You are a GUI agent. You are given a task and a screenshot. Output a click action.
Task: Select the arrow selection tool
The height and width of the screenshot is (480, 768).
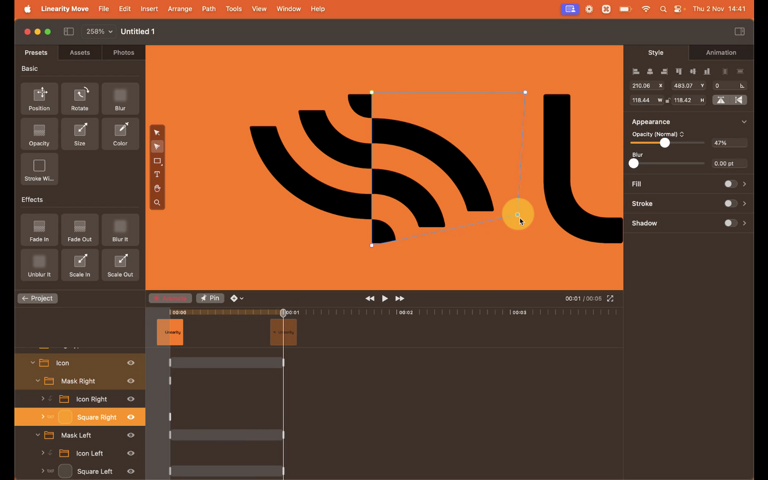pos(157,132)
